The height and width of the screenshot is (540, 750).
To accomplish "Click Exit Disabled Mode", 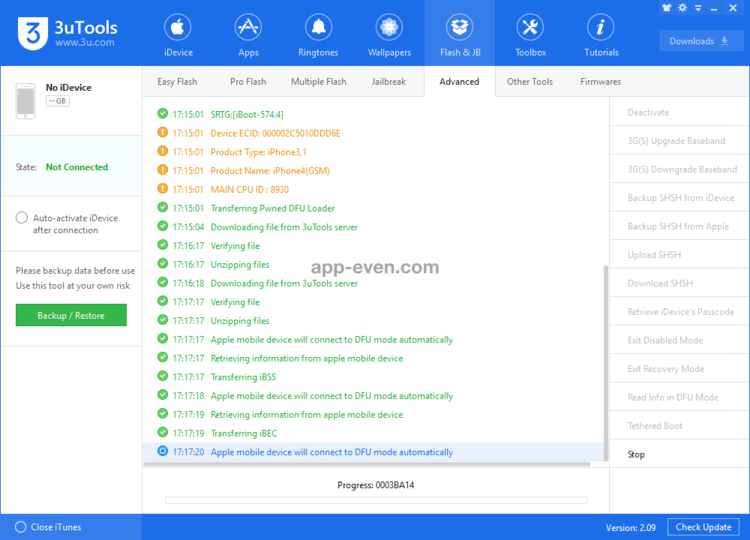I will pyautogui.click(x=679, y=340).
